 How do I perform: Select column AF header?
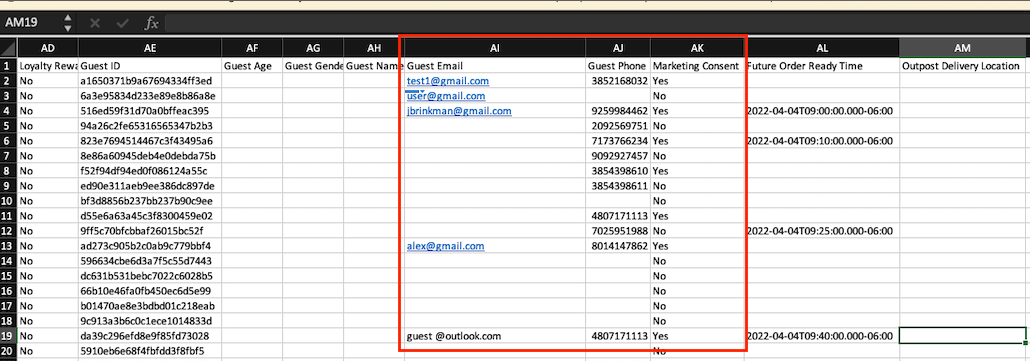click(252, 48)
